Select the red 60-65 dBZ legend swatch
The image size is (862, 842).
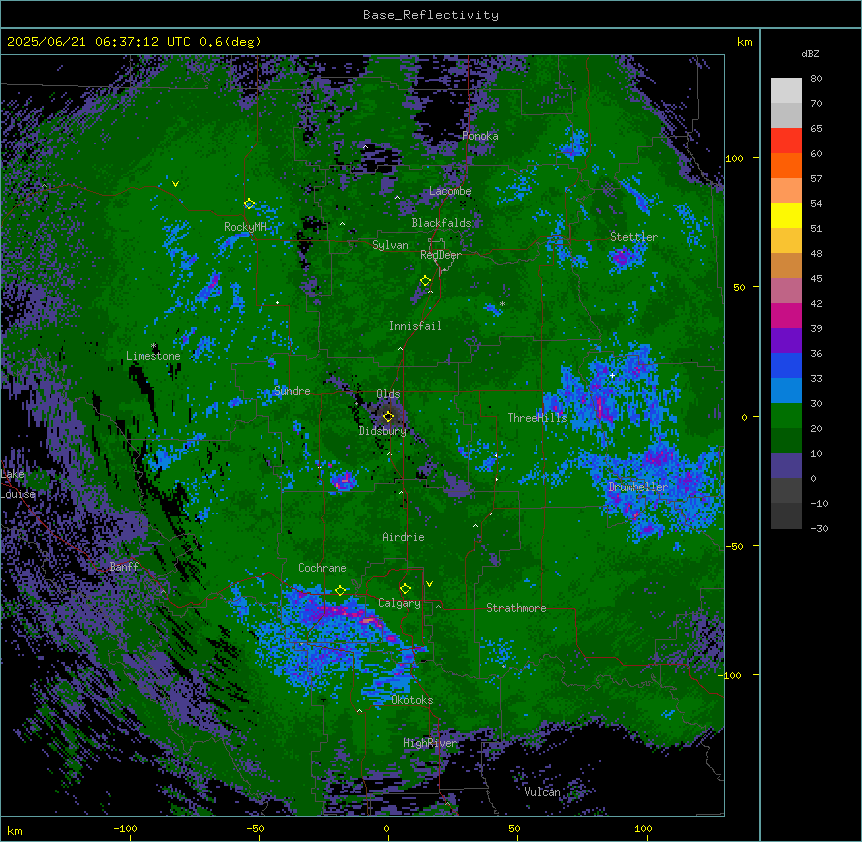(x=786, y=141)
